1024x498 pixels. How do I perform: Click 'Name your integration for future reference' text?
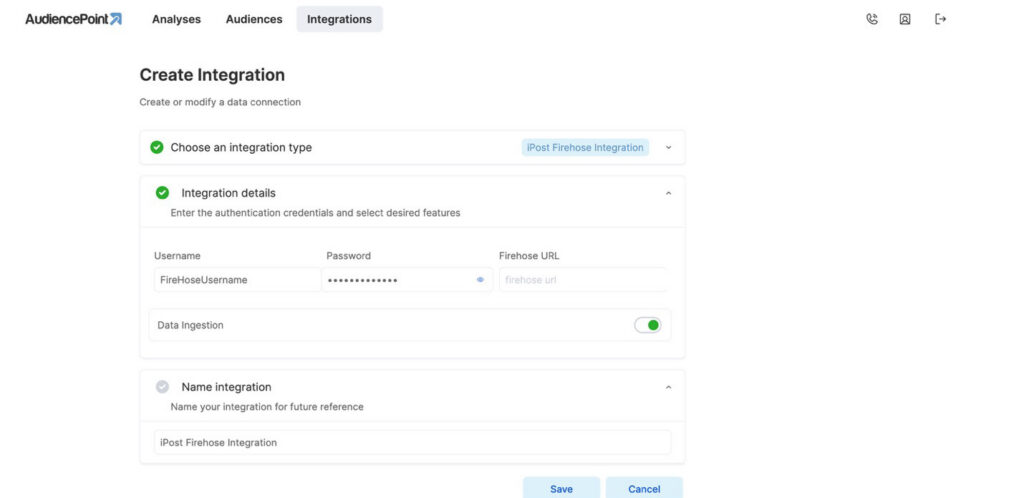[267, 407]
